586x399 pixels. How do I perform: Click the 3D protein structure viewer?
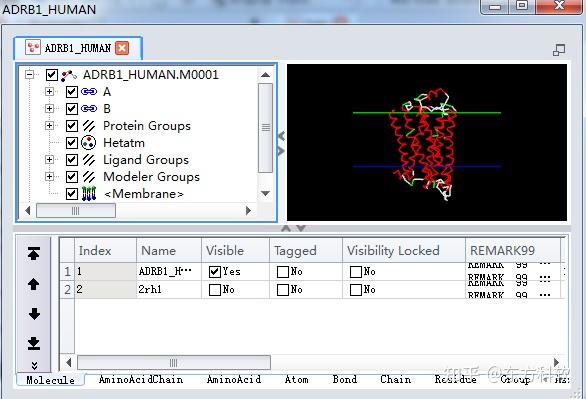[x=427, y=142]
